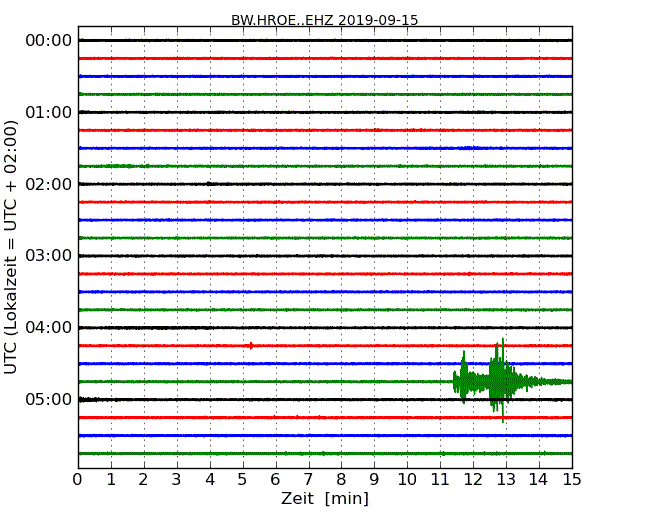
Task: Select x-axis tick label 15
Action: 572,480
